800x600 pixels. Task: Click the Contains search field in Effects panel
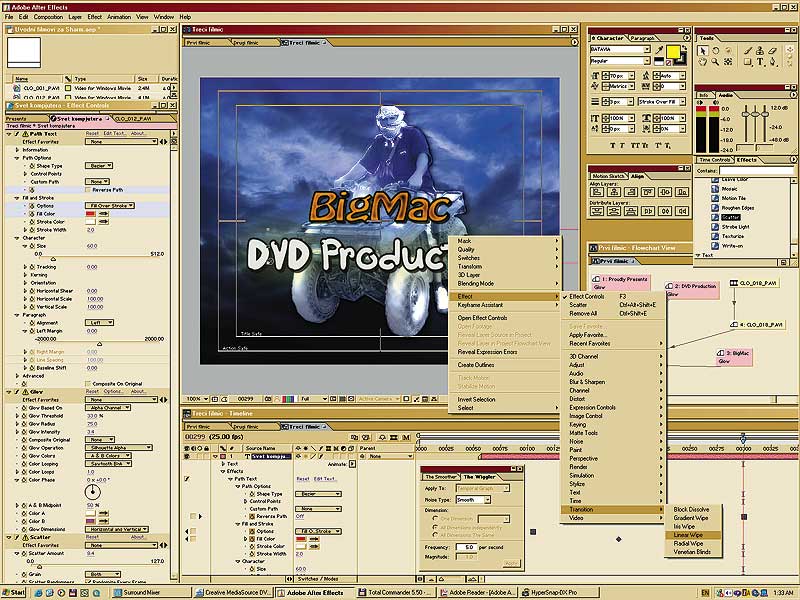pos(757,170)
